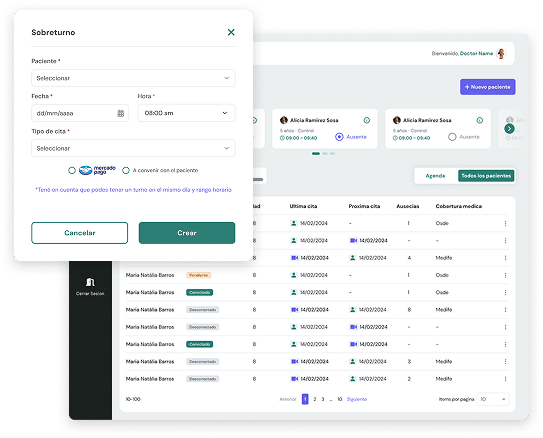Close the Sobreturno dialog with the X

tap(231, 32)
